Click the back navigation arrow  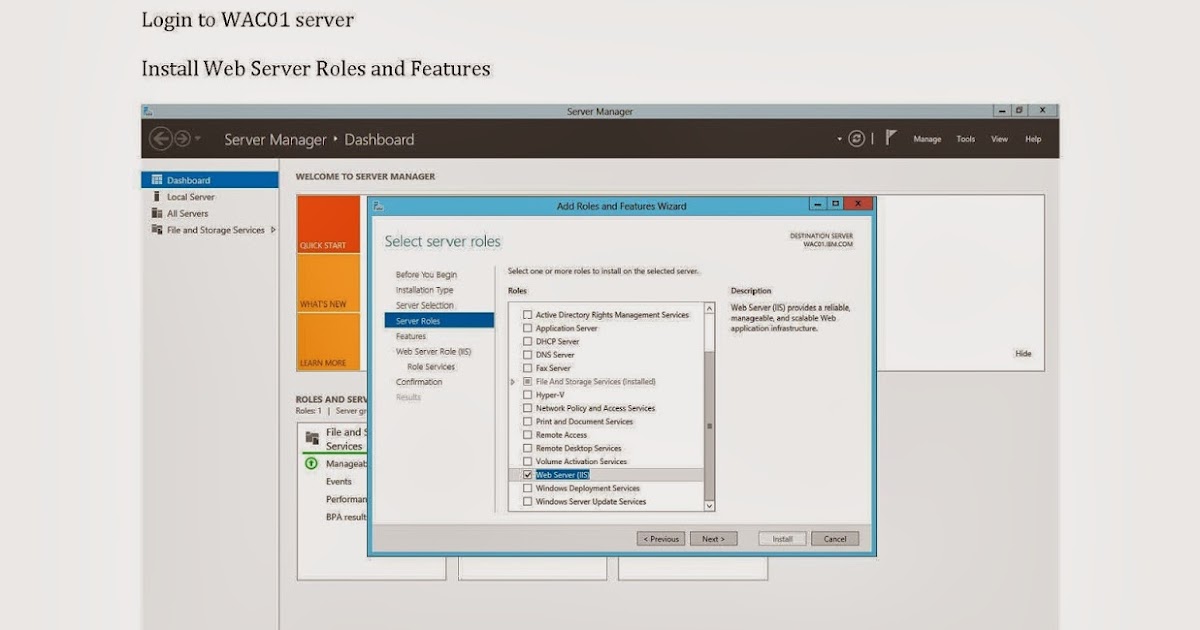point(160,139)
